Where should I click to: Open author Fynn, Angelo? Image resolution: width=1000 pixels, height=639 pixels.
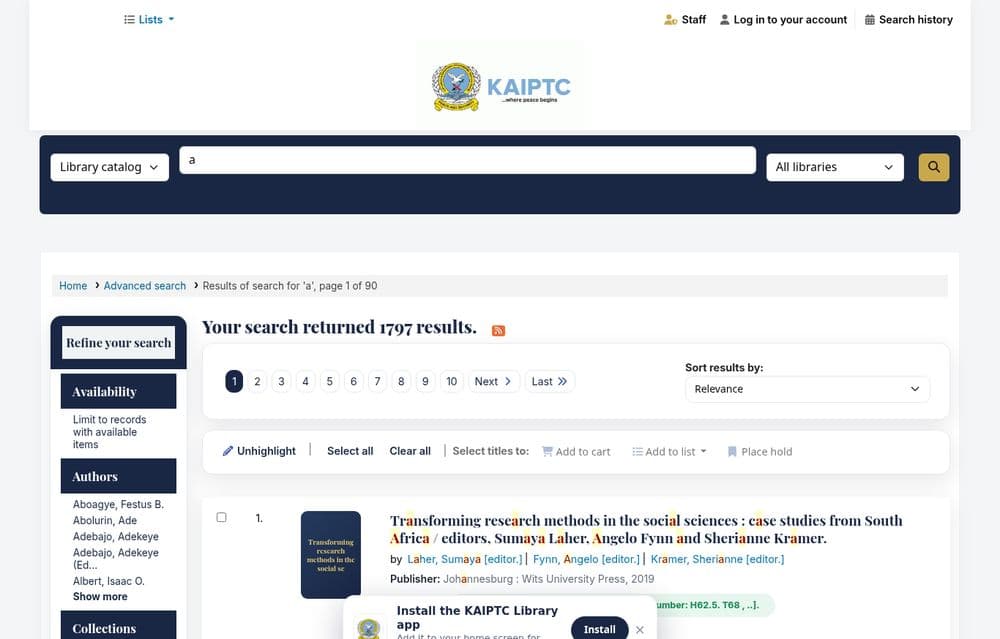(586, 559)
